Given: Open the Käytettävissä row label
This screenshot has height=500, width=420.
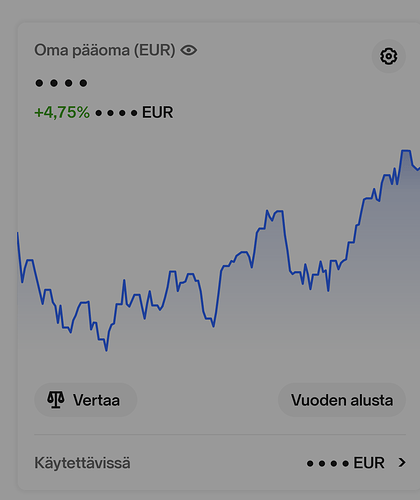Looking at the screenshot, I should 82,463.
